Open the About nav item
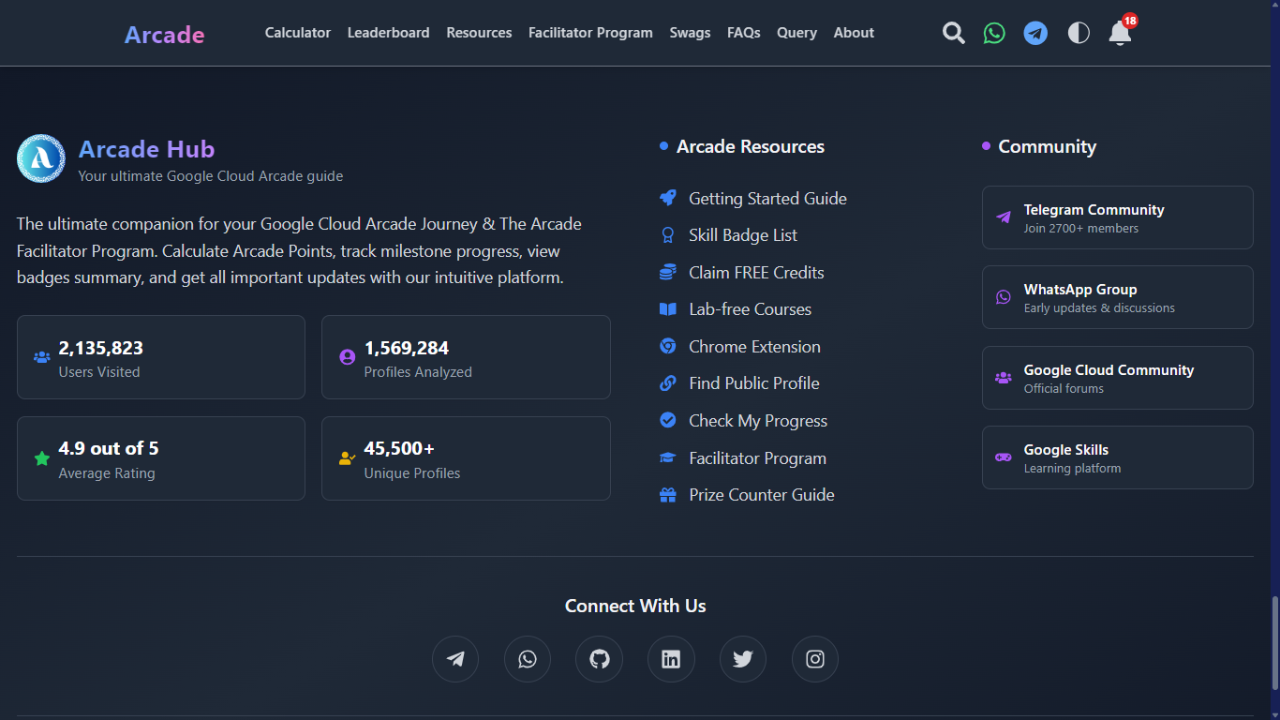 tap(854, 33)
